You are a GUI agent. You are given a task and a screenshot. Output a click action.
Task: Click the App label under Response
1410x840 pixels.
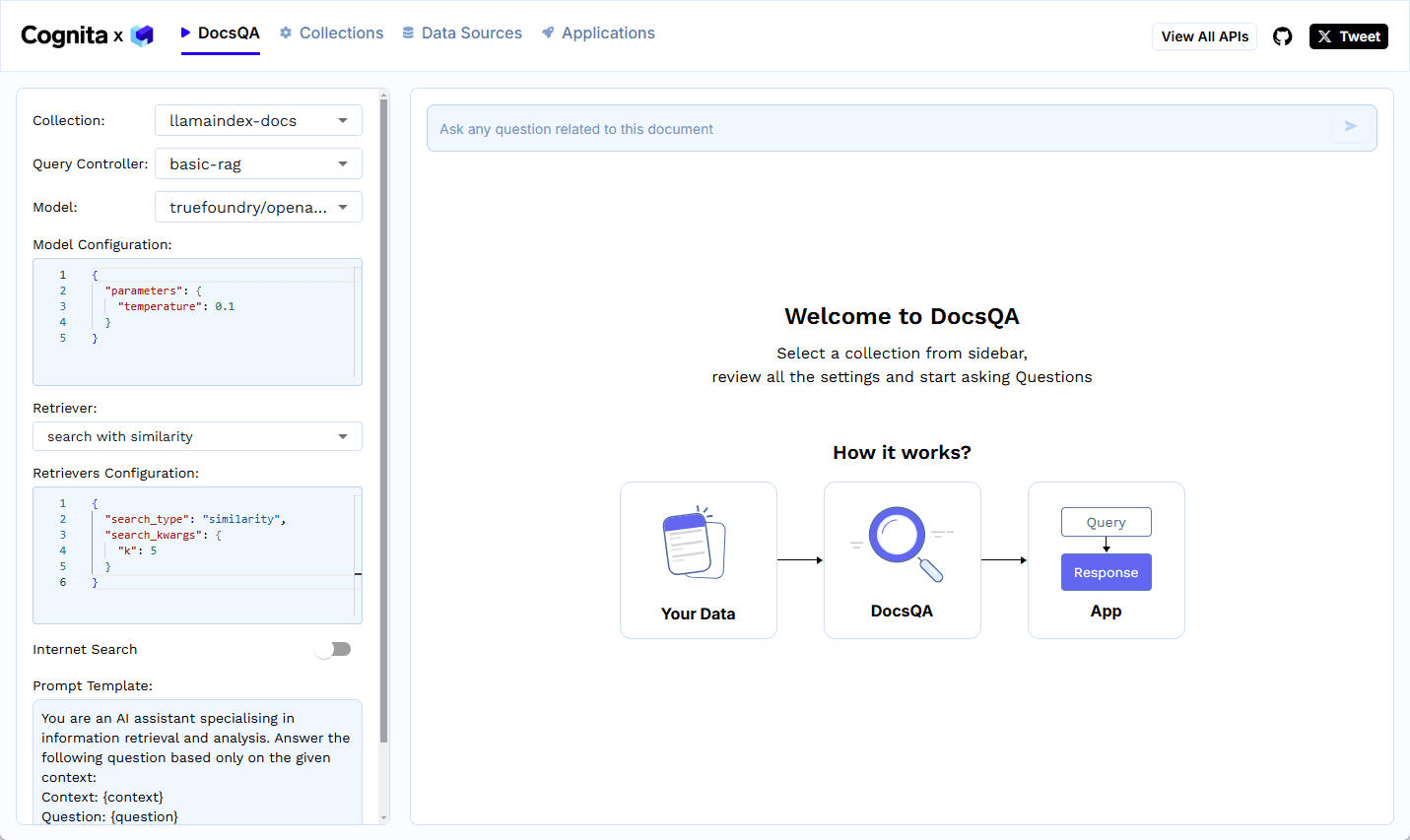(x=1106, y=611)
